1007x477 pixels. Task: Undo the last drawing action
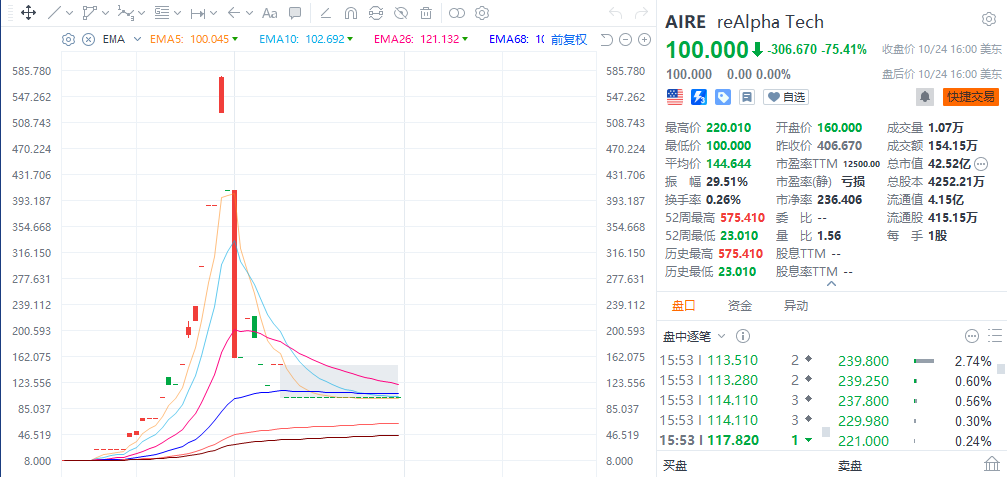tap(615, 12)
